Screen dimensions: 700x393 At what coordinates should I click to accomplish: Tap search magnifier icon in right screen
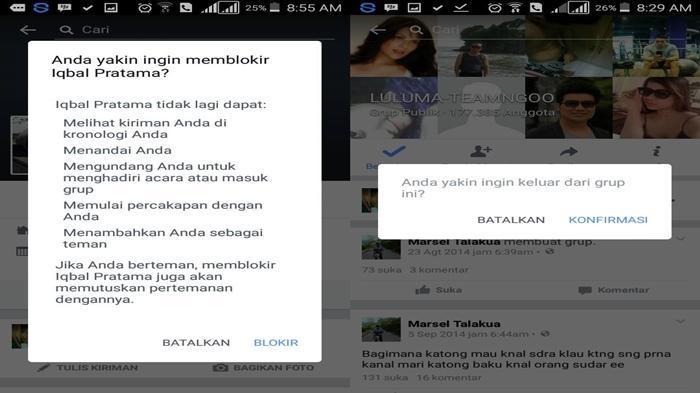click(x=416, y=30)
